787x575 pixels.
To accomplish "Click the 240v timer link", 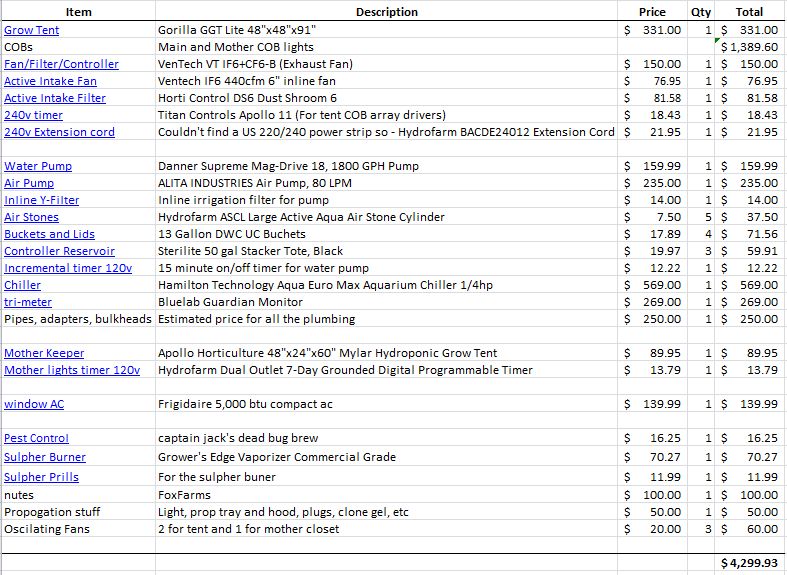I will tap(33, 115).
